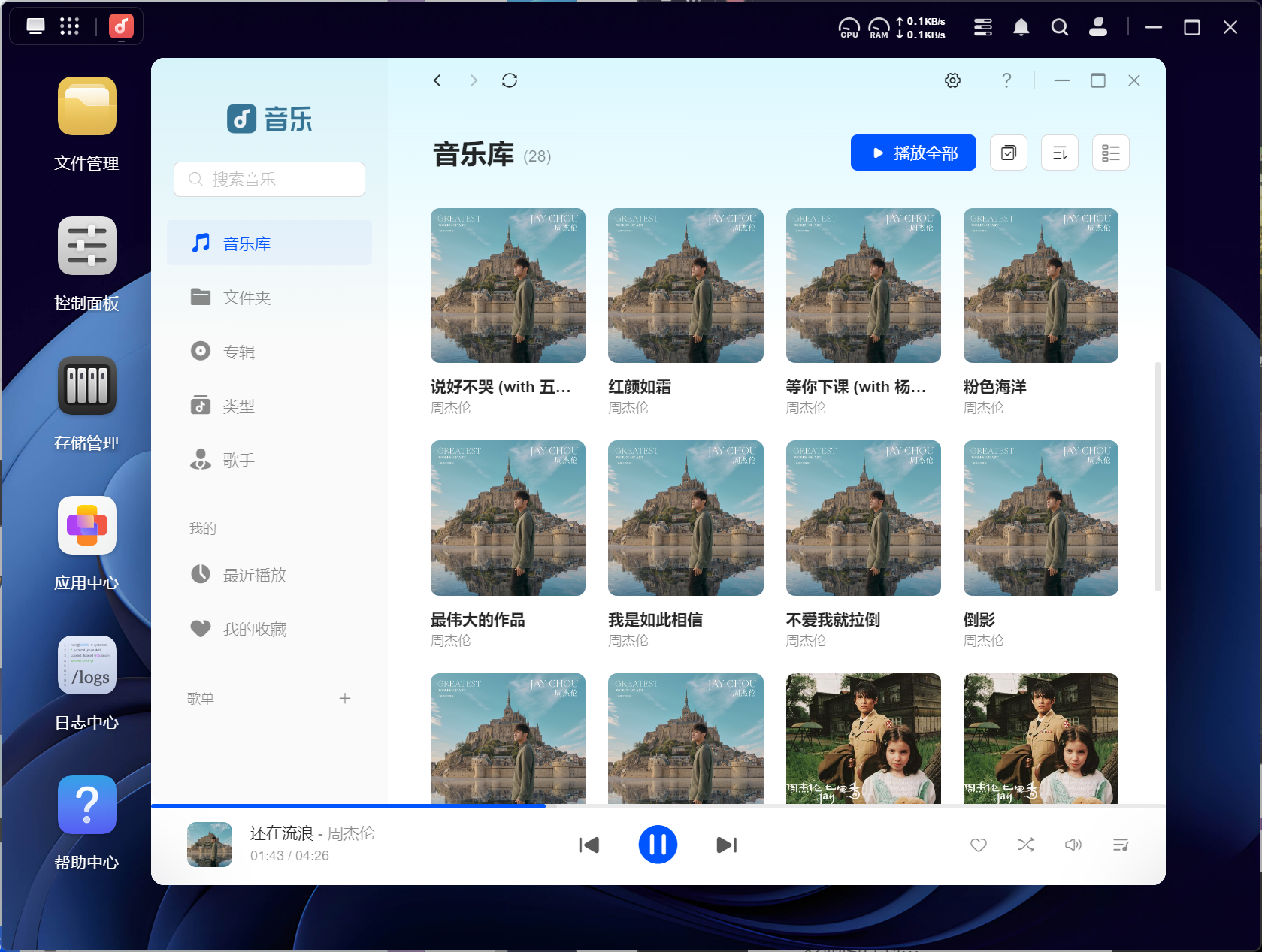
Task: Open the music app help question mark
Action: [1006, 80]
